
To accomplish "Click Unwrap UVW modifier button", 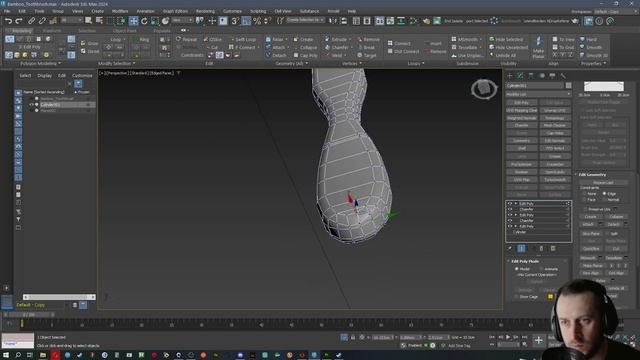I will coord(555,110).
